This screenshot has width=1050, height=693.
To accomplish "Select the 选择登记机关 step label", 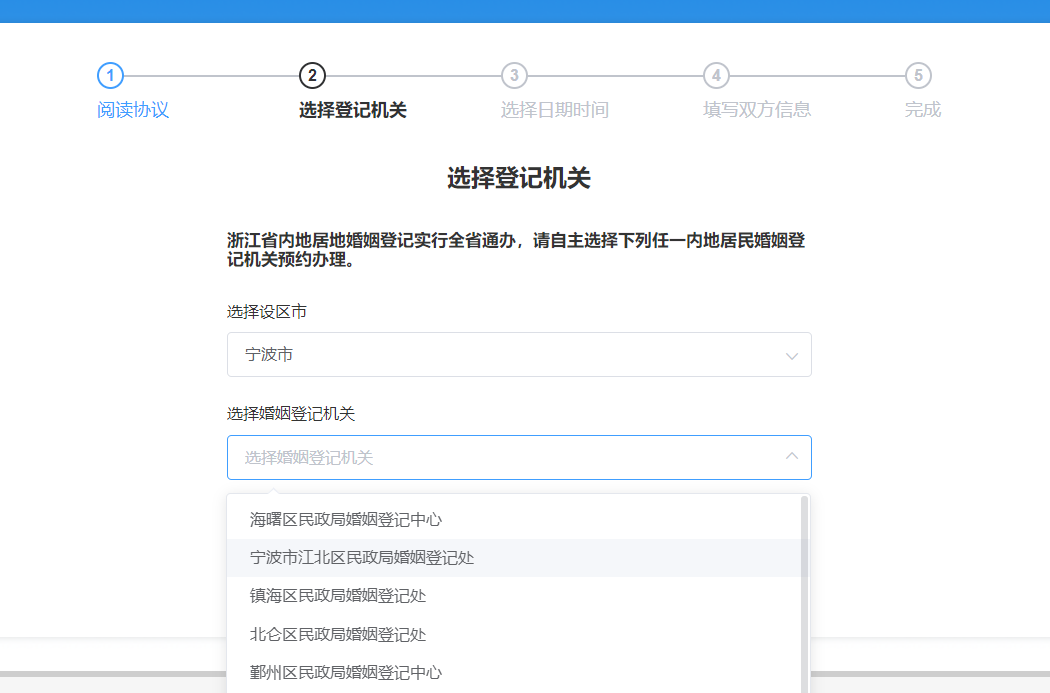I will pyautogui.click(x=352, y=110).
